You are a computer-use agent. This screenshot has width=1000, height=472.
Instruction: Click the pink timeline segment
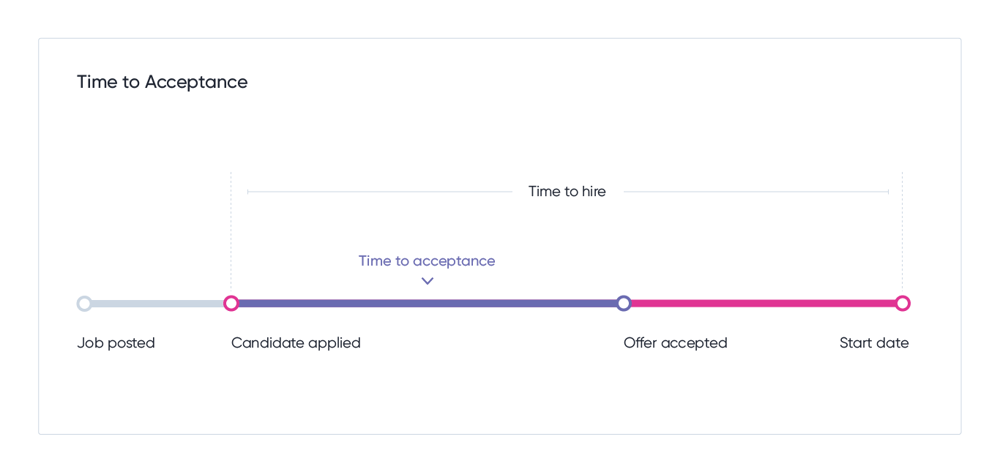tap(763, 304)
